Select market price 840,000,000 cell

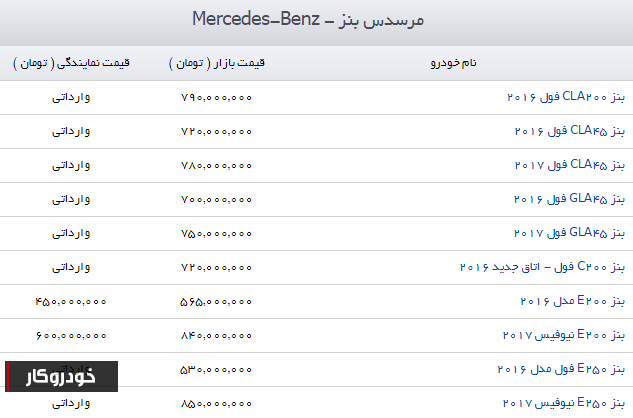pos(216,335)
